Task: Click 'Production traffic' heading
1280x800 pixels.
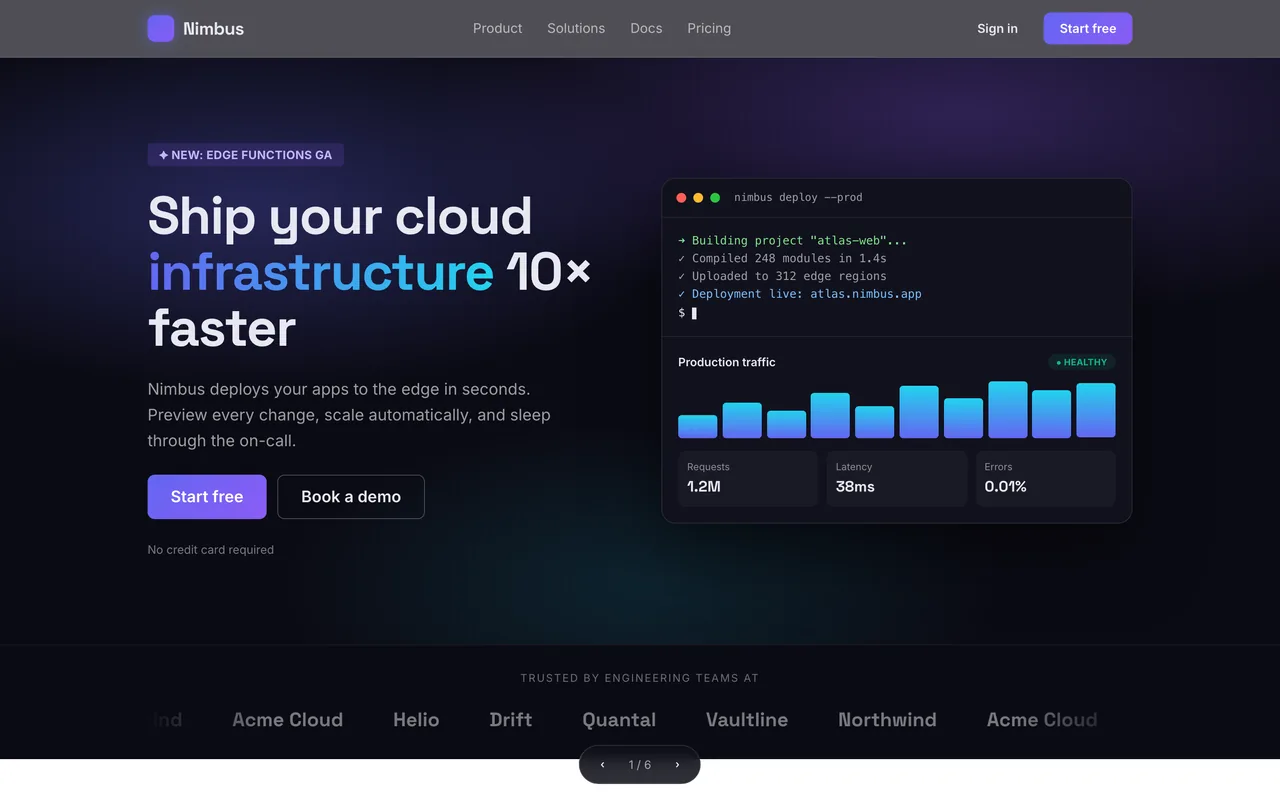Action: coord(727,362)
